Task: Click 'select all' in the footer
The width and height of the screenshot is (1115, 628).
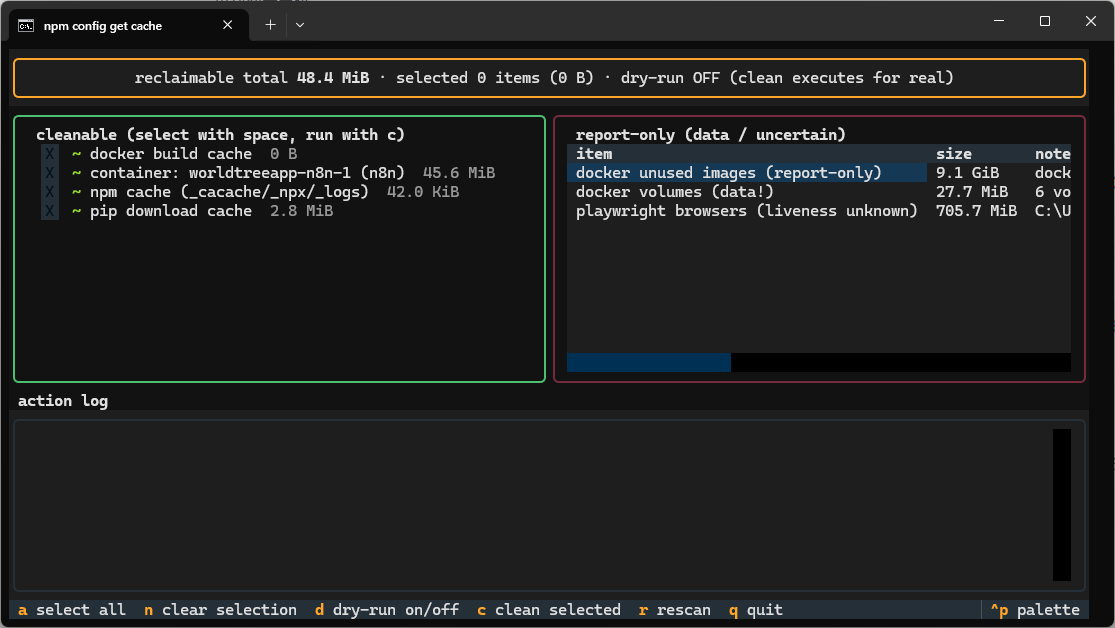Action: (x=72, y=610)
